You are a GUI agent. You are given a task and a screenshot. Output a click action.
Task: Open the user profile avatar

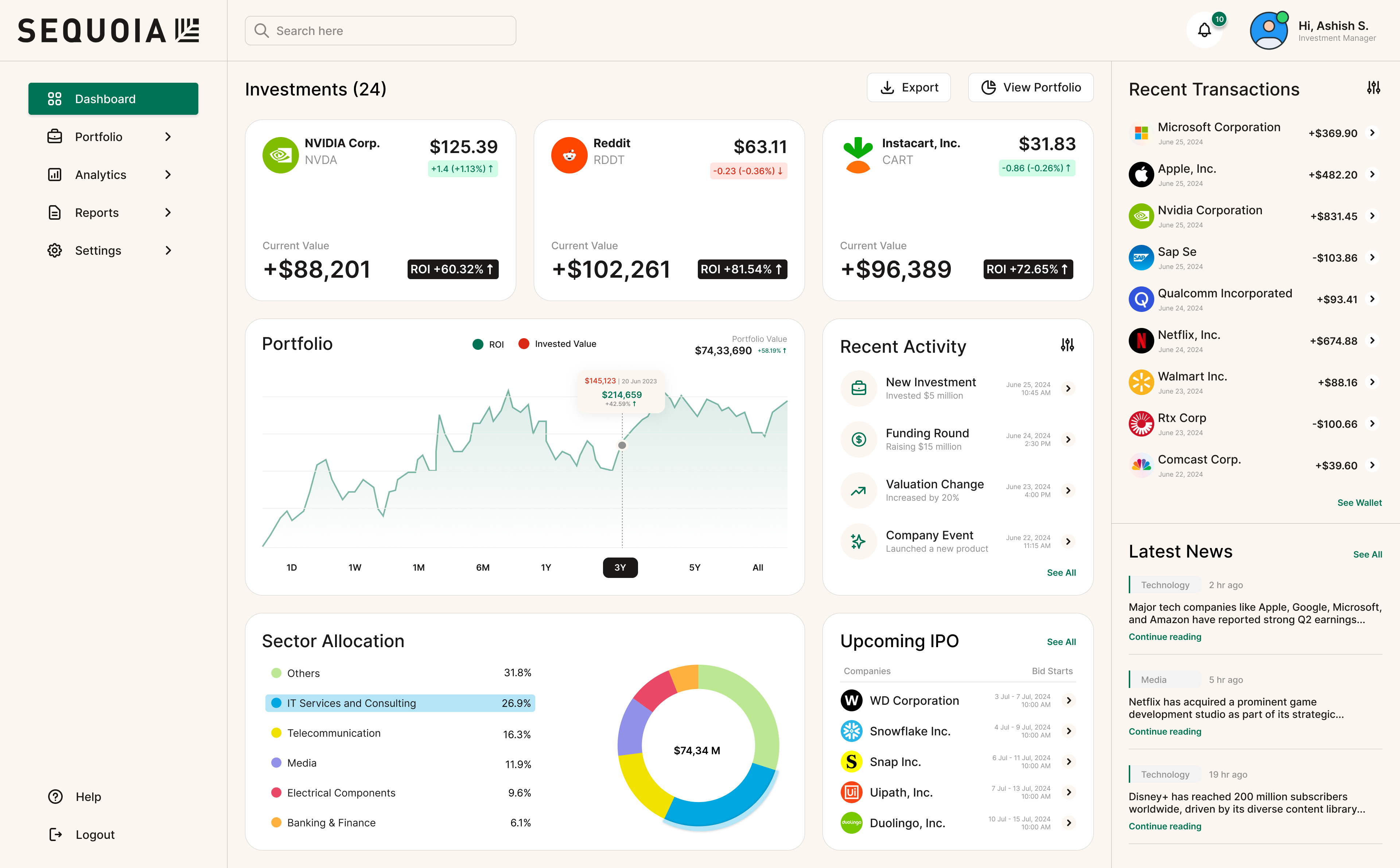pyautogui.click(x=1268, y=30)
